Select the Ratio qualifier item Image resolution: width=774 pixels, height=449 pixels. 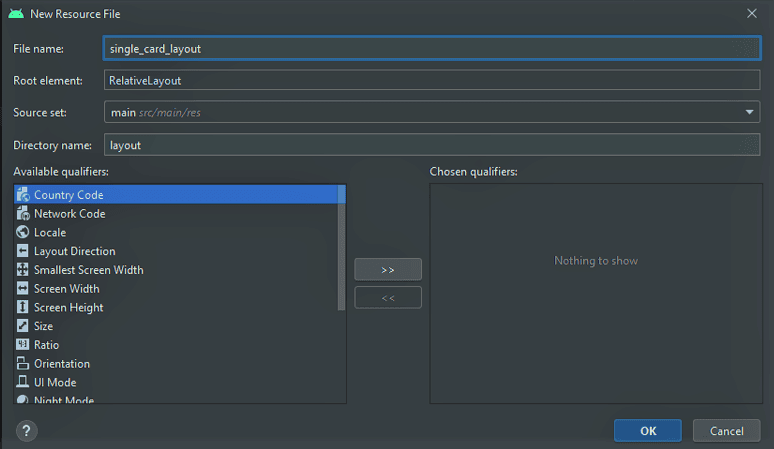point(46,345)
